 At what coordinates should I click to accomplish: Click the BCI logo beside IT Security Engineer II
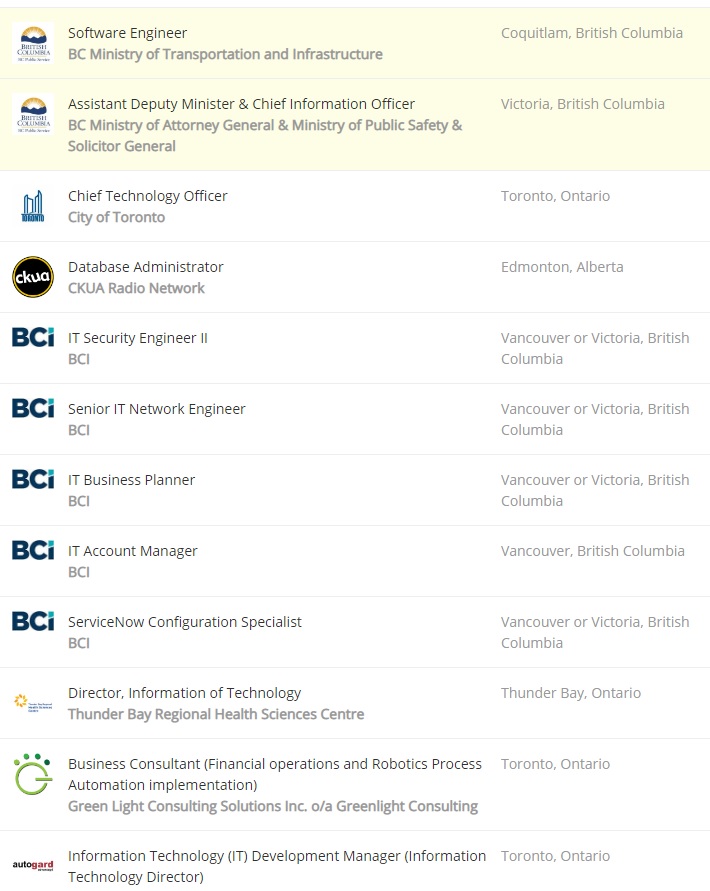click(33, 337)
